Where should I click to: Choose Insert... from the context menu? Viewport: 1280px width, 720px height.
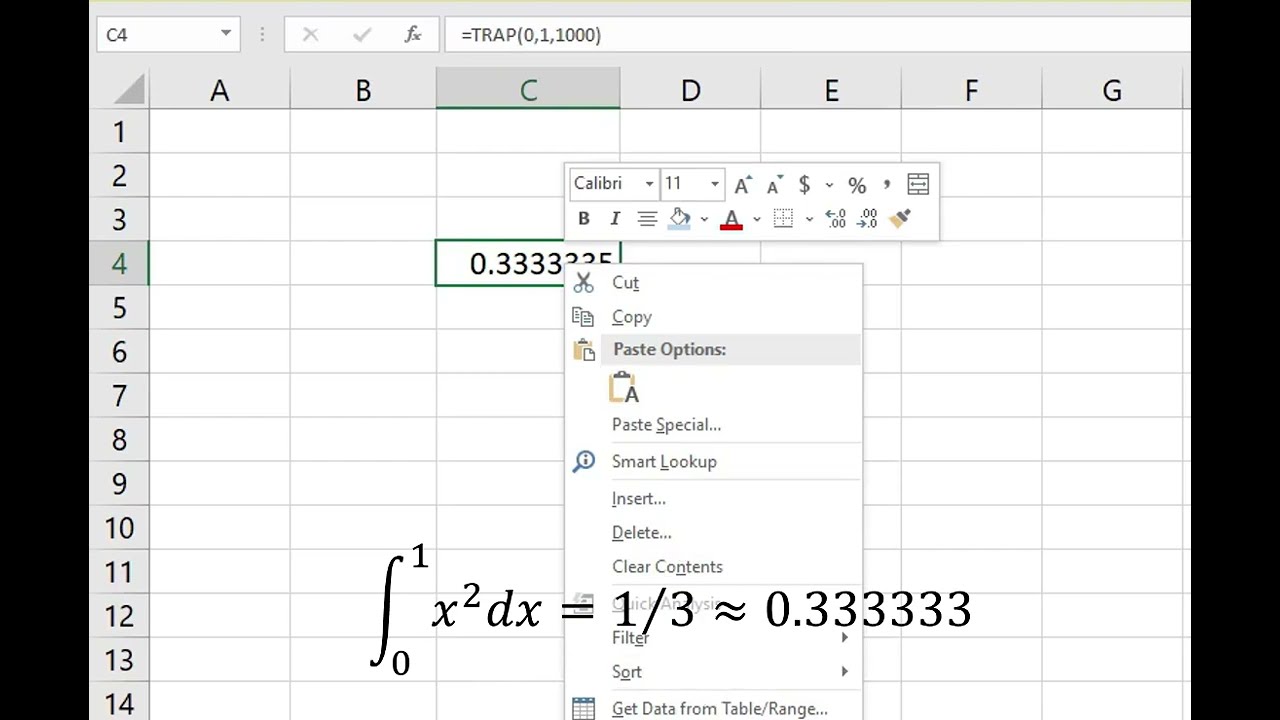click(x=714, y=499)
